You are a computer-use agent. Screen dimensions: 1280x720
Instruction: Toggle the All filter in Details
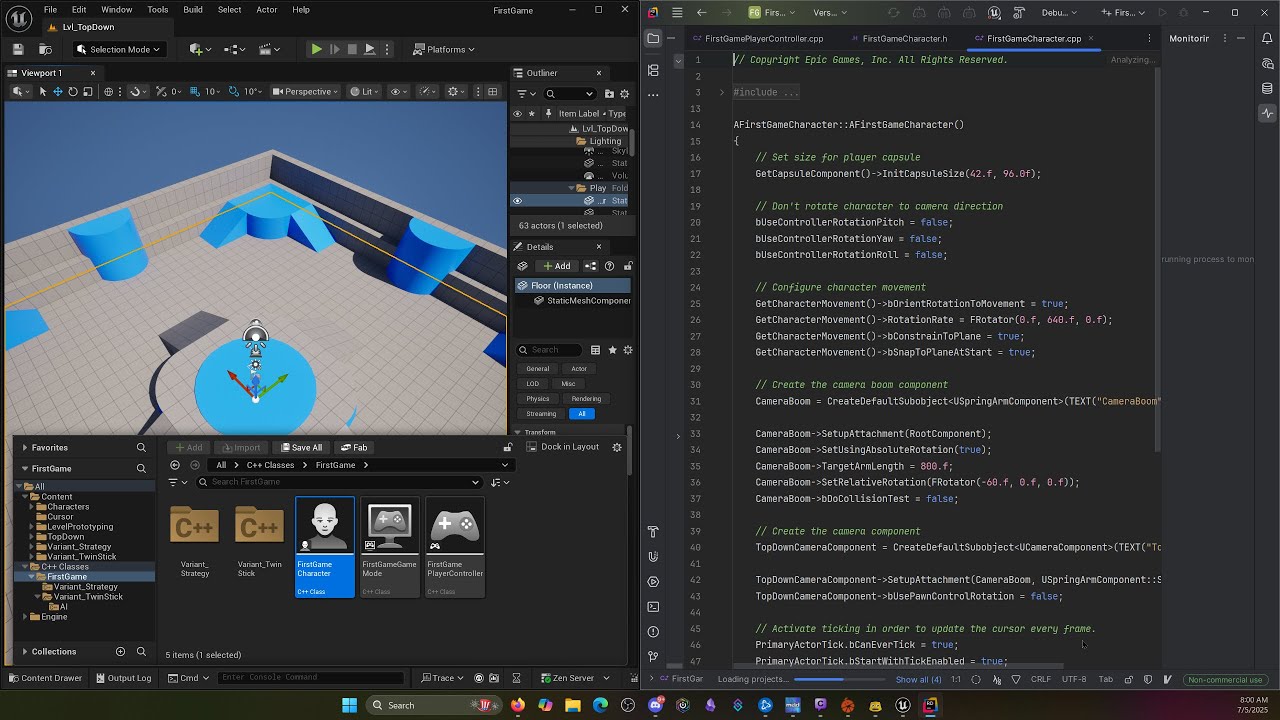click(582, 414)
